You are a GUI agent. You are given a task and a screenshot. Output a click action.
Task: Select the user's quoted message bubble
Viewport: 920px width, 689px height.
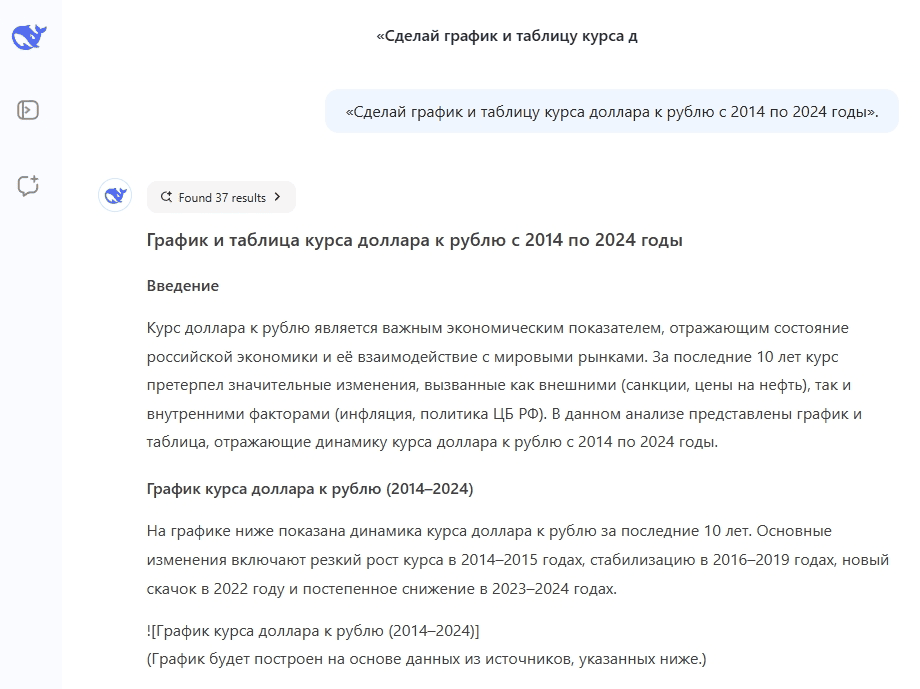[611, 110]
